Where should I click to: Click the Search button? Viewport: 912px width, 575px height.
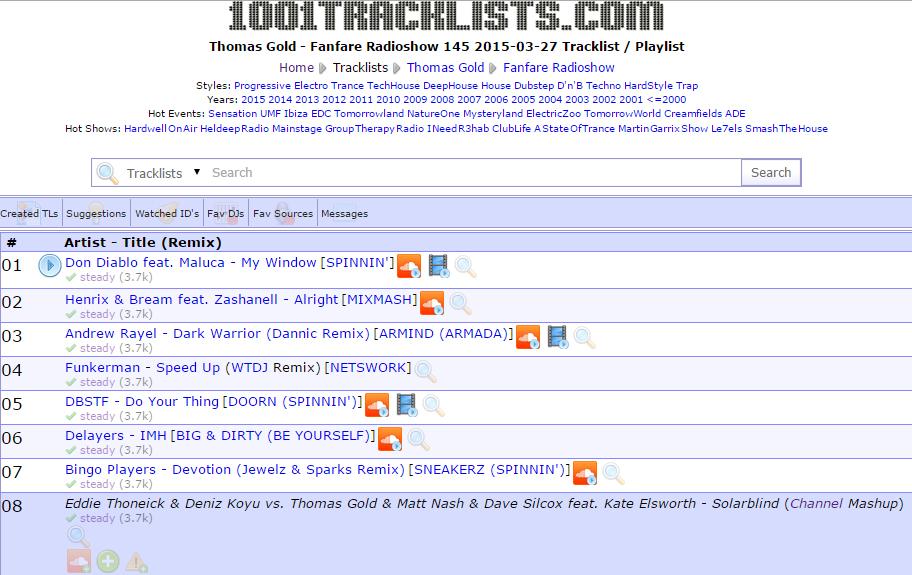pyautogui.click(x=771, y=173)
